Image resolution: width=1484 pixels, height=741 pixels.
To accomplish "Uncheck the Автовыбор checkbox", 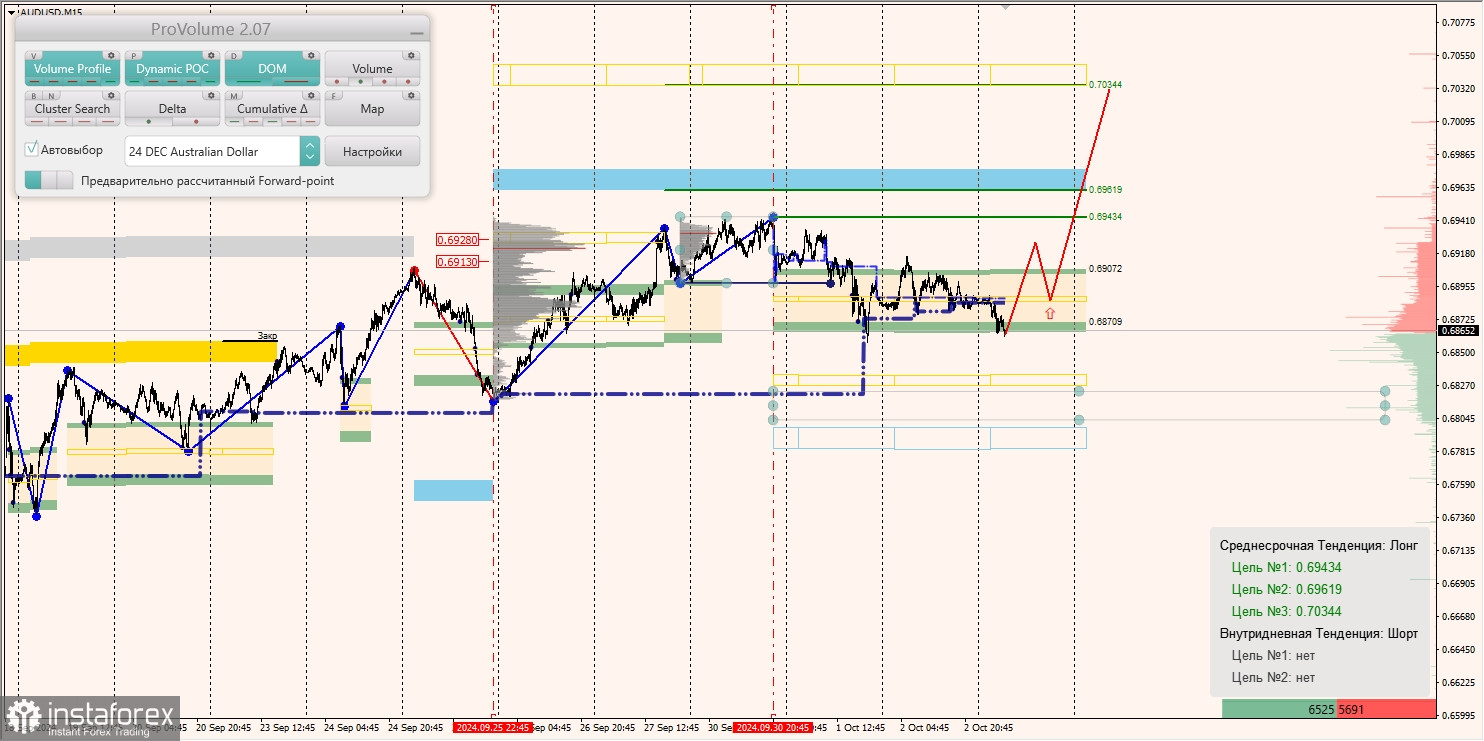I will coord(32,149).
